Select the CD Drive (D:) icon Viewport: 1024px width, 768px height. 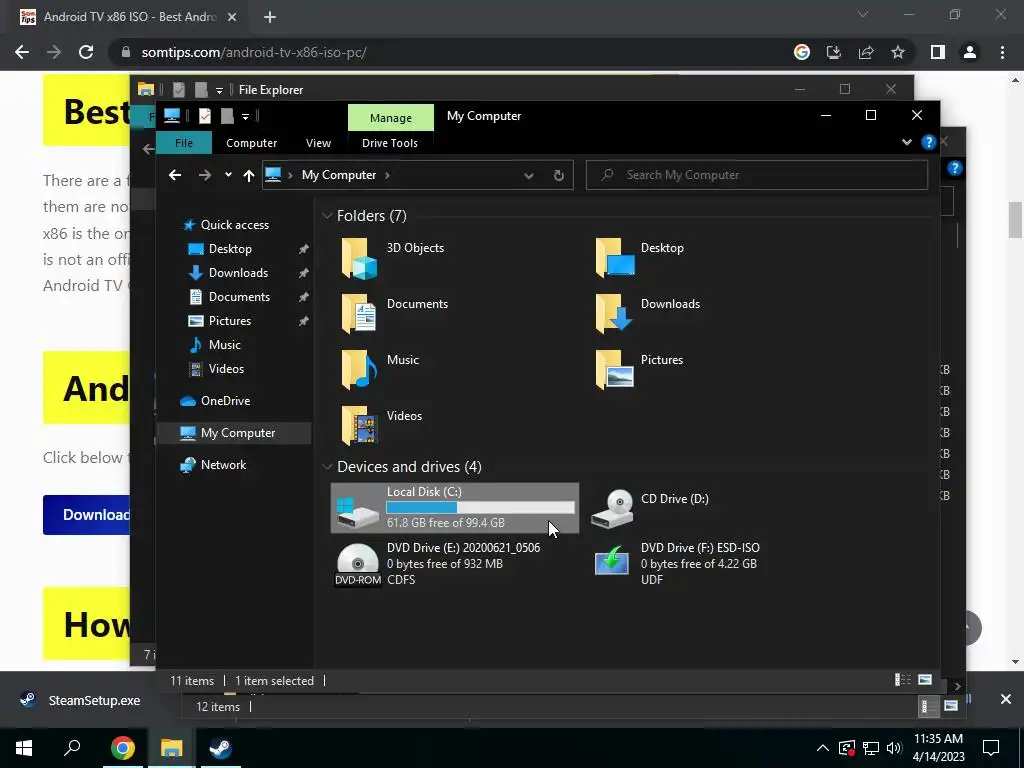click(x=612, y=508)
